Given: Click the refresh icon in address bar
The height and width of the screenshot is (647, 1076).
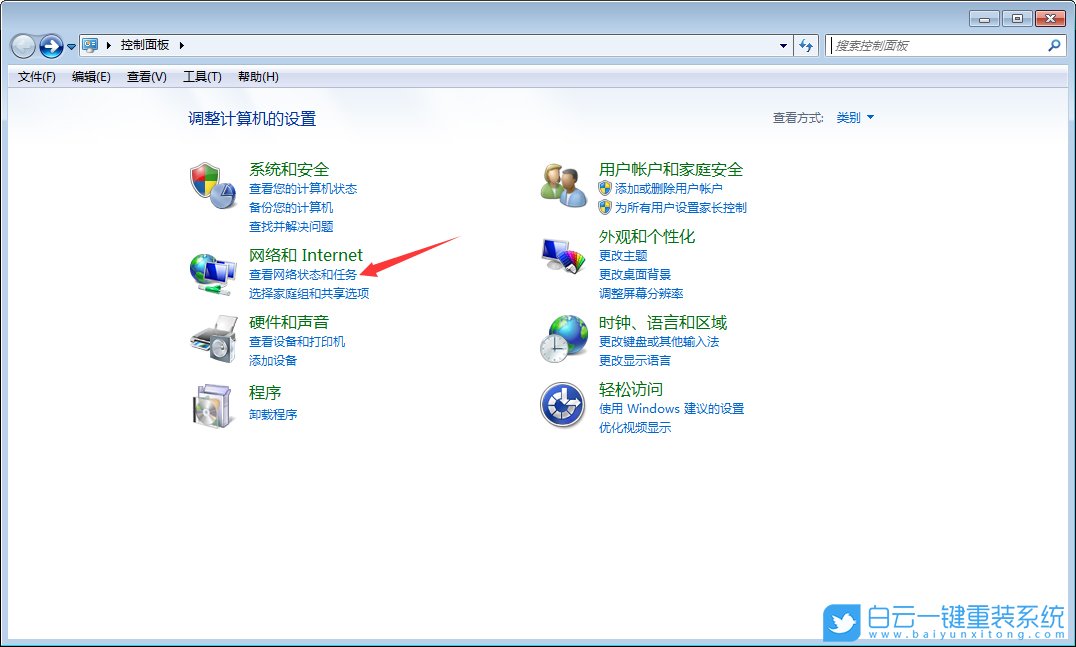Looking at the screenshot, I should pos(806,45).
